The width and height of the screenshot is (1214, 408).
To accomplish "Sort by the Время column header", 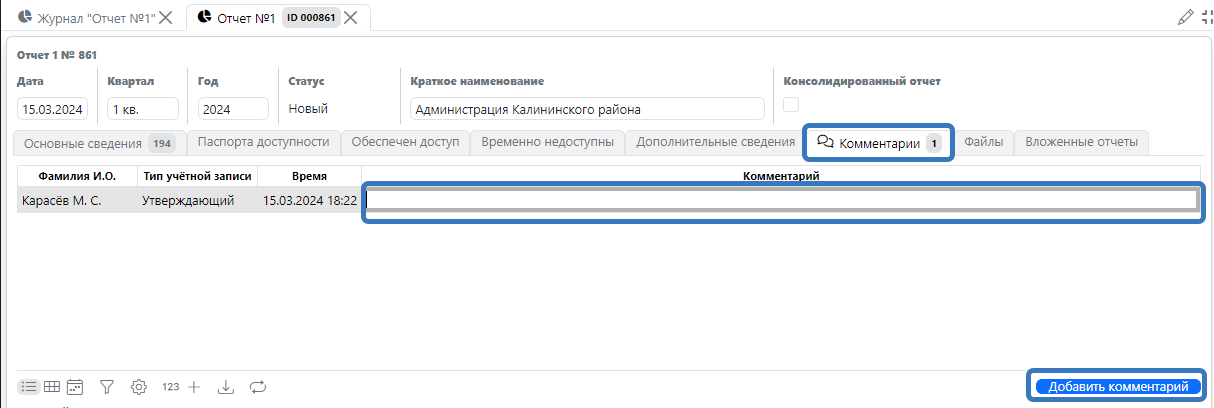I will pos(309,176).
